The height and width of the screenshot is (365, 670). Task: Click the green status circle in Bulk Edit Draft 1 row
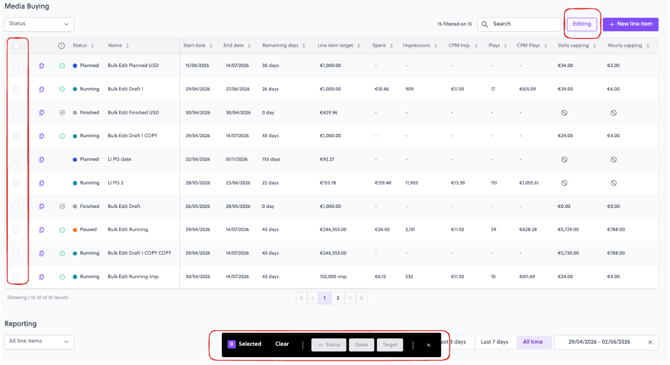click(62, 89)
